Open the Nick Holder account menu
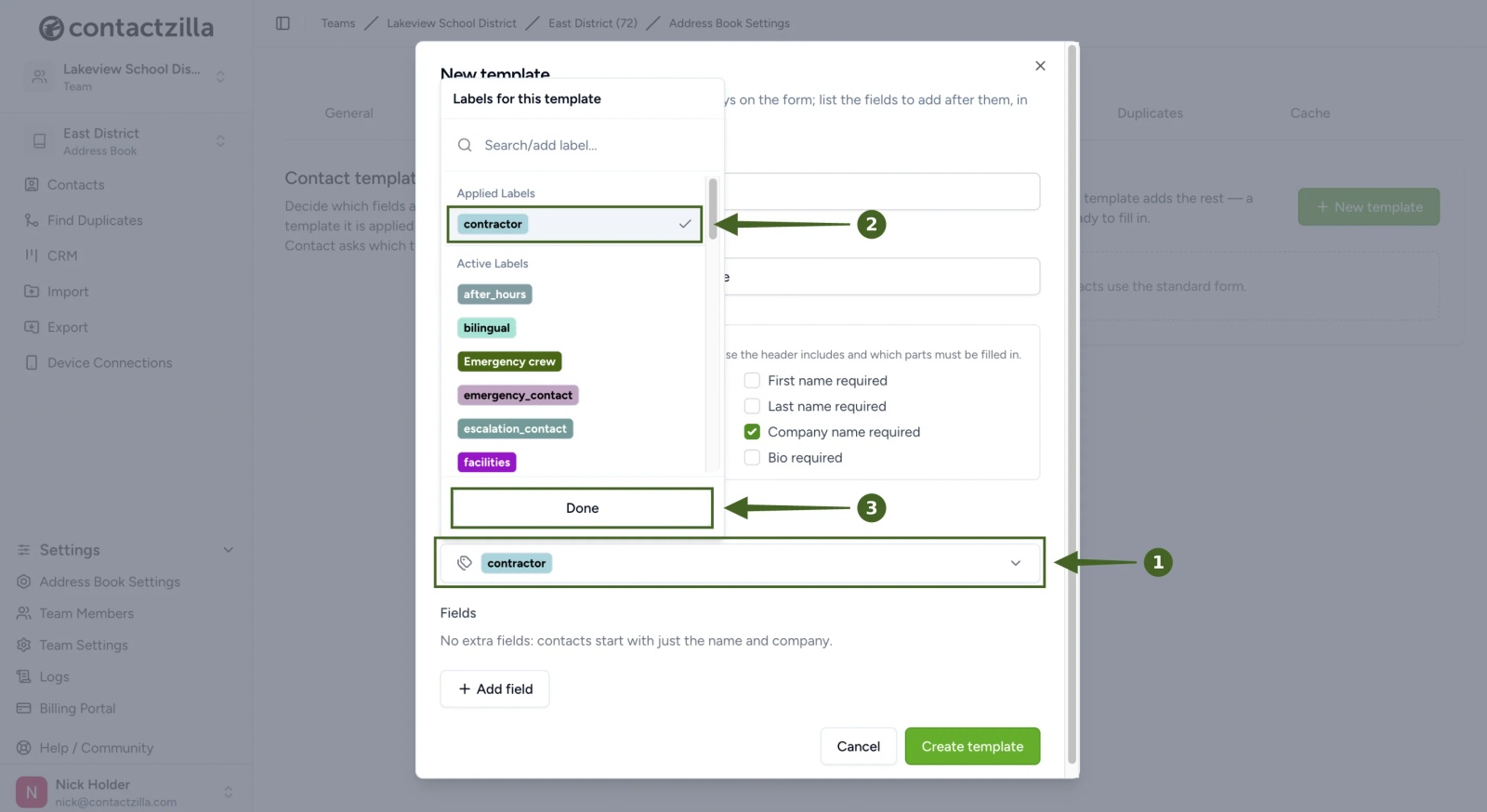The height and width of the screenshot is (812, 1487). [x=125, y=792]
